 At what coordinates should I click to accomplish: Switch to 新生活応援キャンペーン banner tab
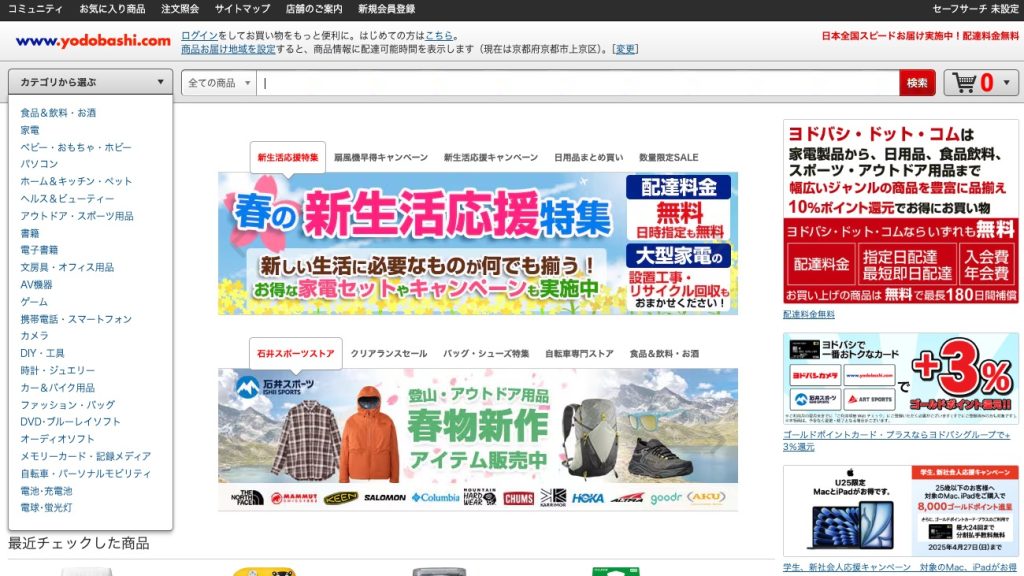point(491,157)
